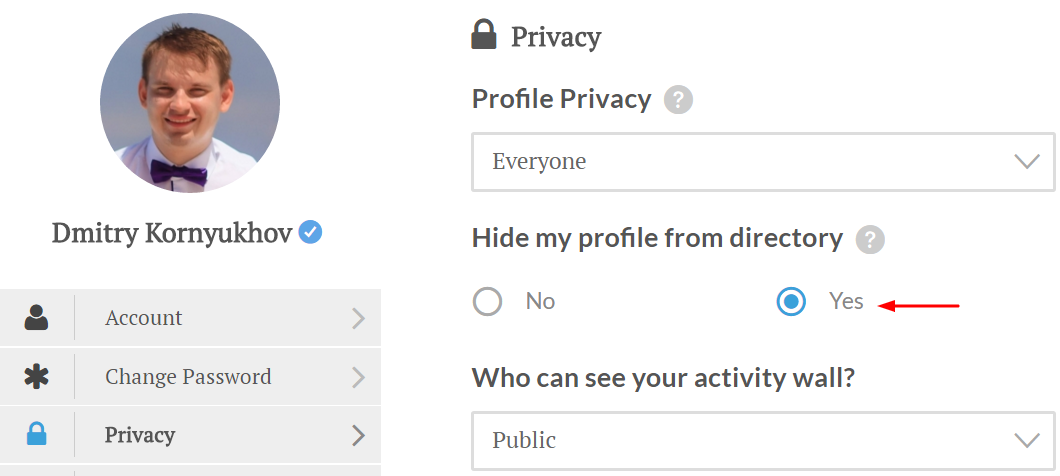Click the help icon next to Profile Privacy
This screenshot has height=476, width=1060.
pos(679,100)
